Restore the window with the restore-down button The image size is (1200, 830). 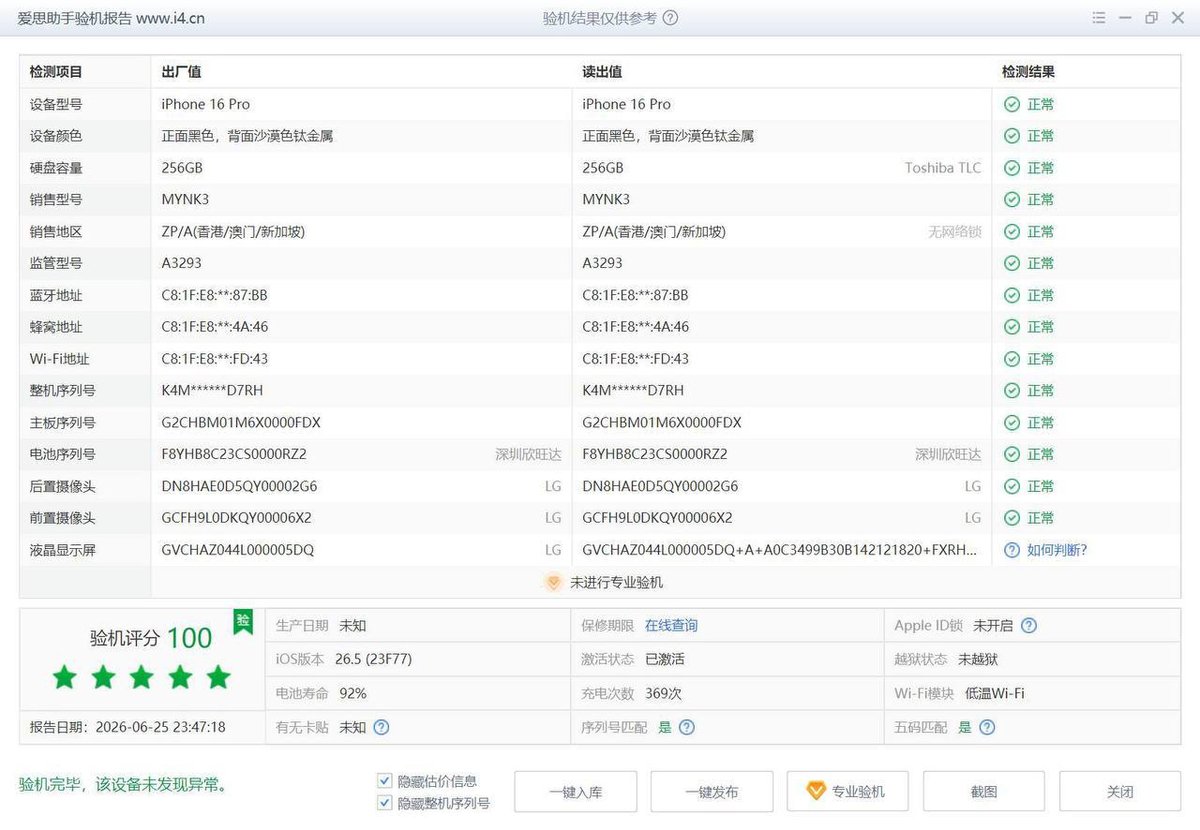1152,18
